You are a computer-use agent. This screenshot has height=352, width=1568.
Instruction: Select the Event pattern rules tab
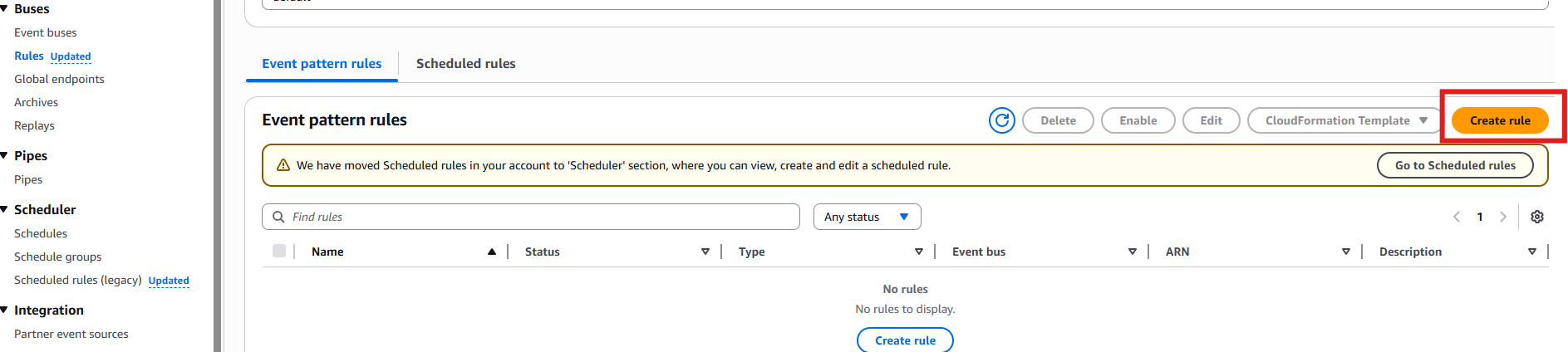[x=322, y=64]
